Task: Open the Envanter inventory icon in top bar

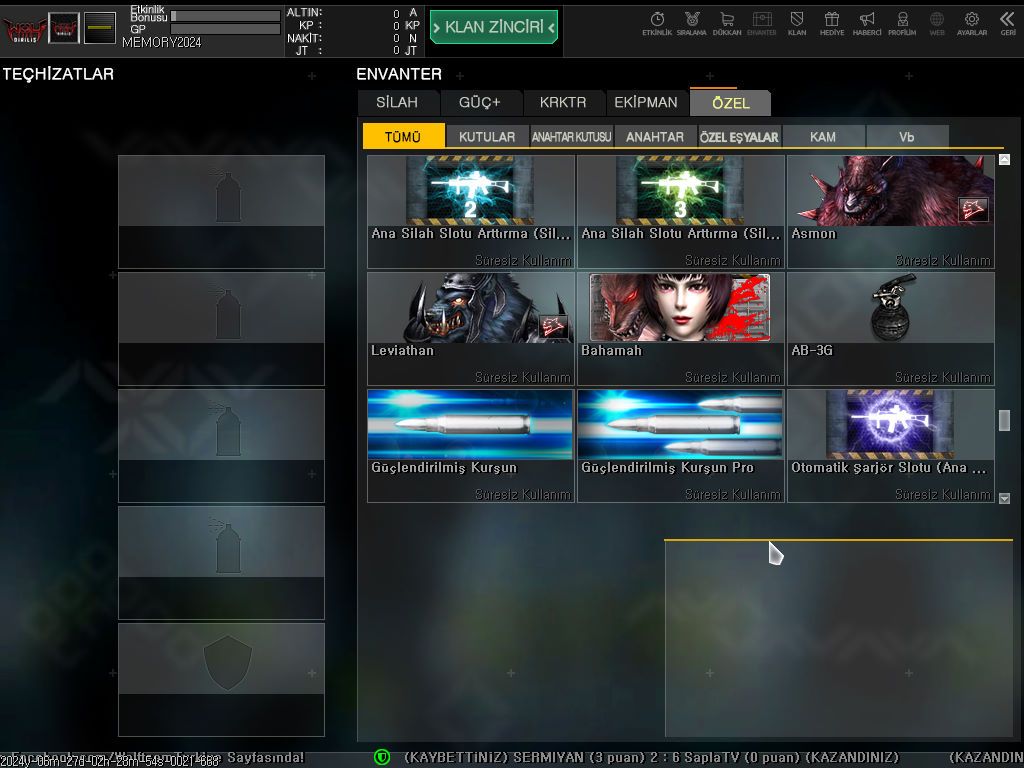Action: [761, 24]
